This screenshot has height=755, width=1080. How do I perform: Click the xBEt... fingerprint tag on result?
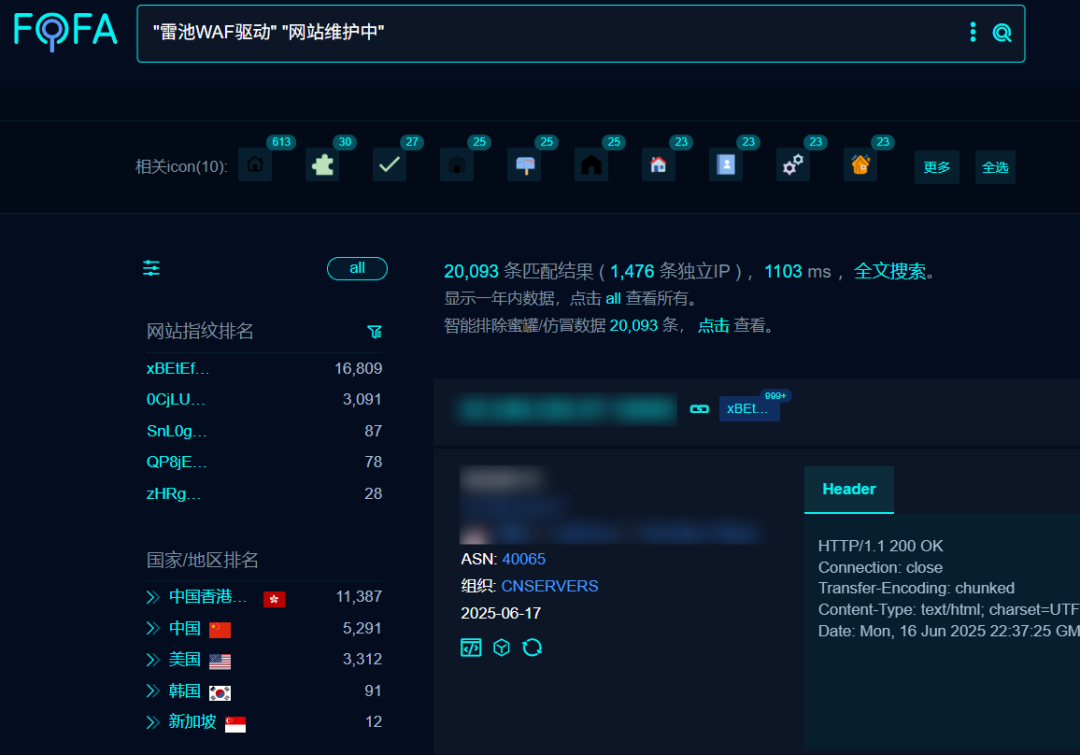coord(749,408)
